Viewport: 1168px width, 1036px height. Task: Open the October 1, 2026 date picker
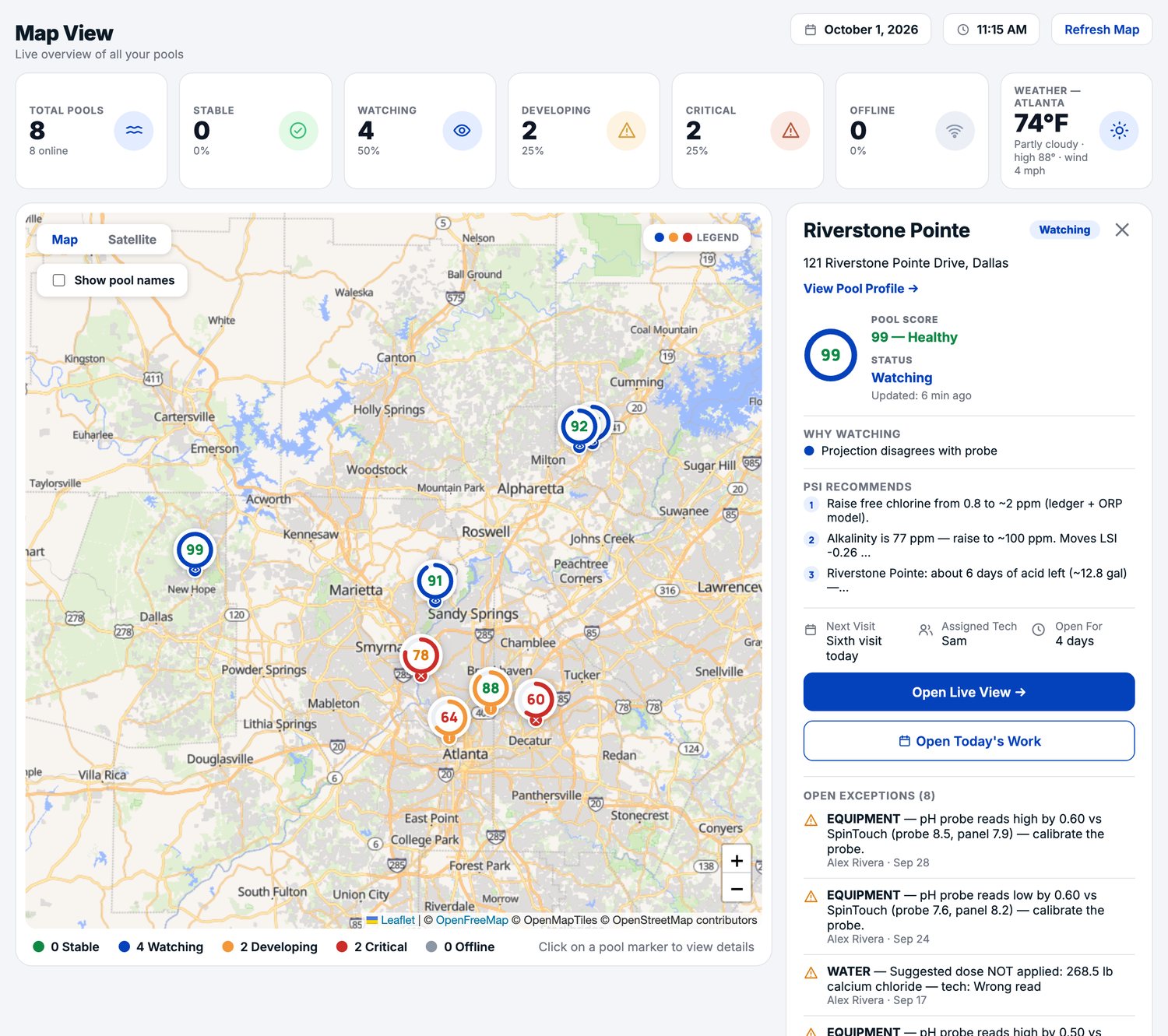[861, 30]
